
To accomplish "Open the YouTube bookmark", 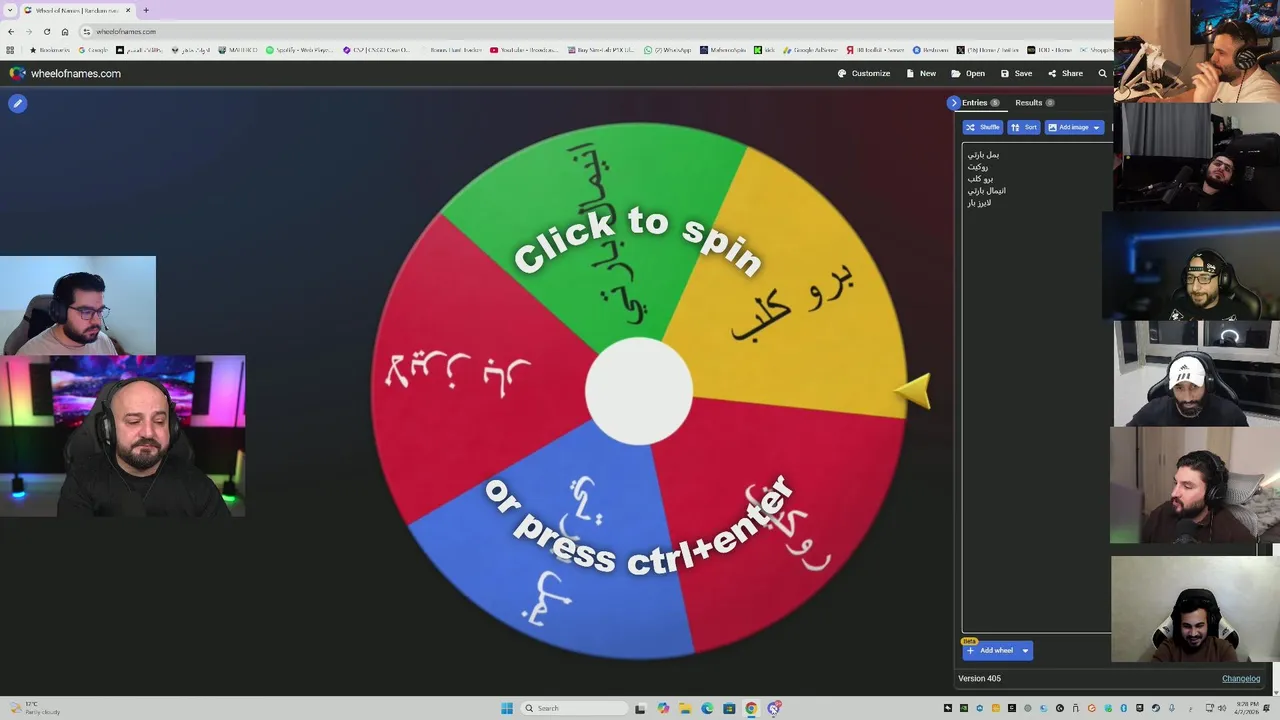I will 524,50.
